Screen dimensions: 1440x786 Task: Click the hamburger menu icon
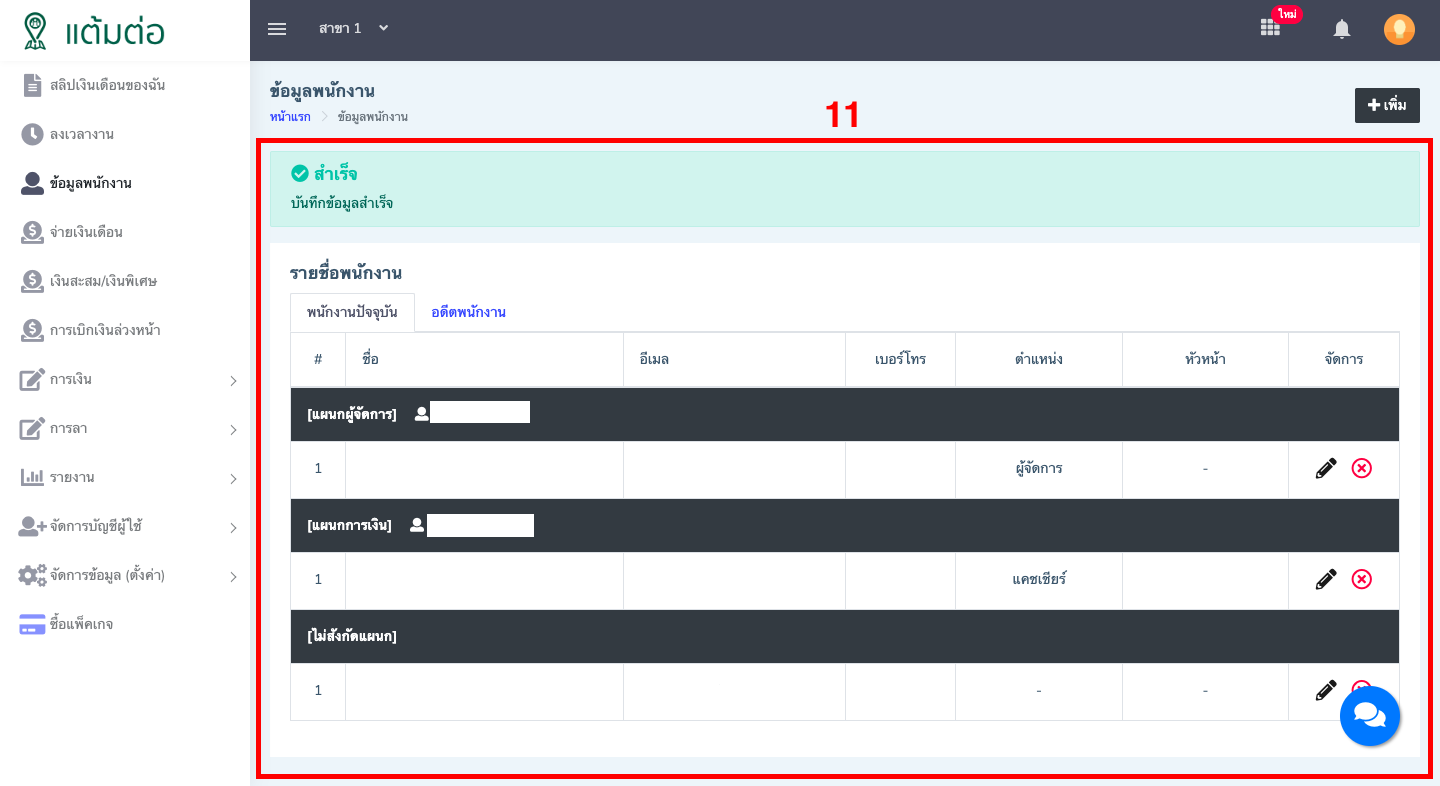point(277,29)
